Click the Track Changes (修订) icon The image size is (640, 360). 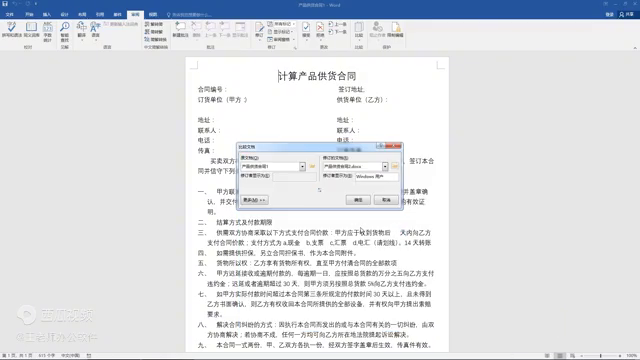(x=259, y=30)
